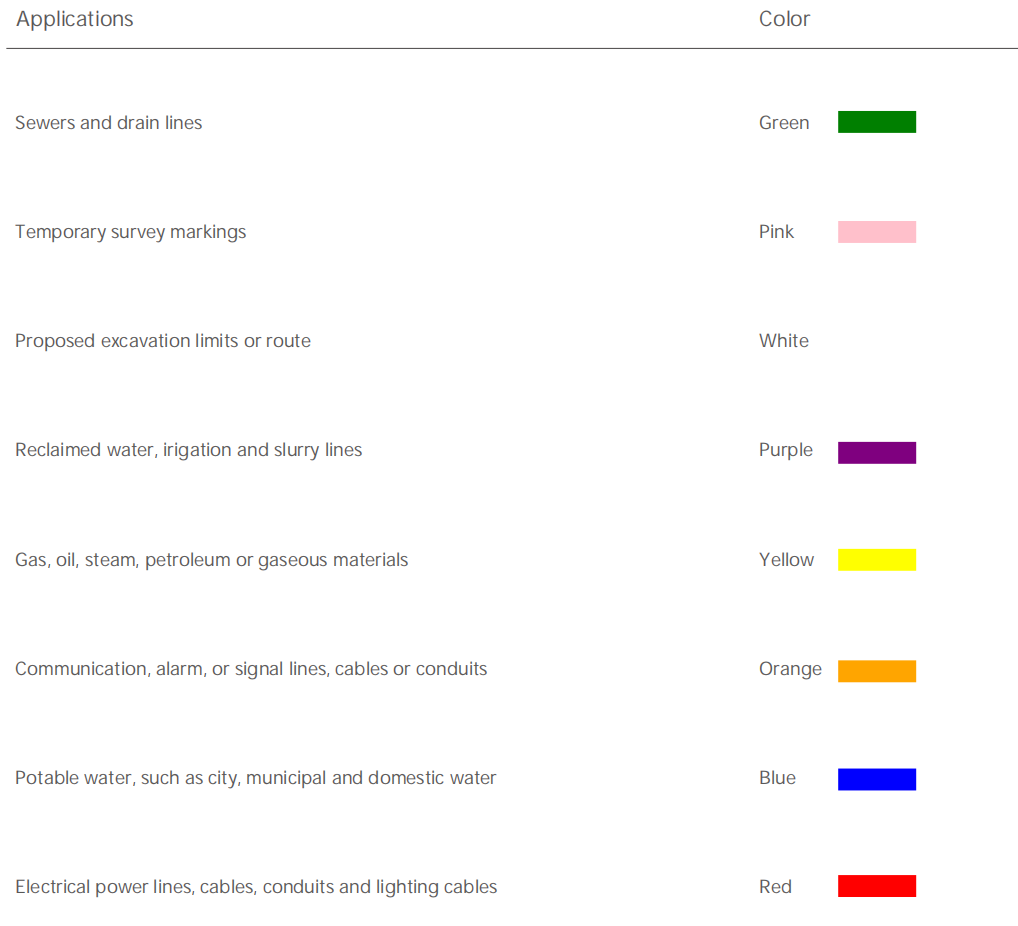Select the Sewers and drain lines row
Viewport: 1018px width, 926px height.
pyautogui.click(x=109, y=123)
